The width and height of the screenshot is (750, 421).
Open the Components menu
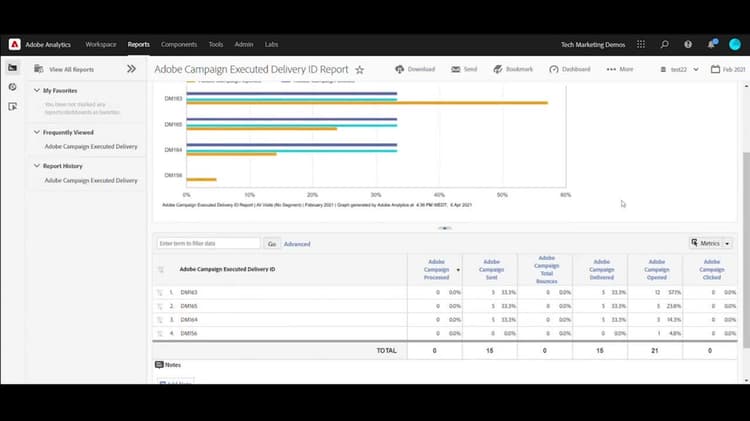point(179,44)
